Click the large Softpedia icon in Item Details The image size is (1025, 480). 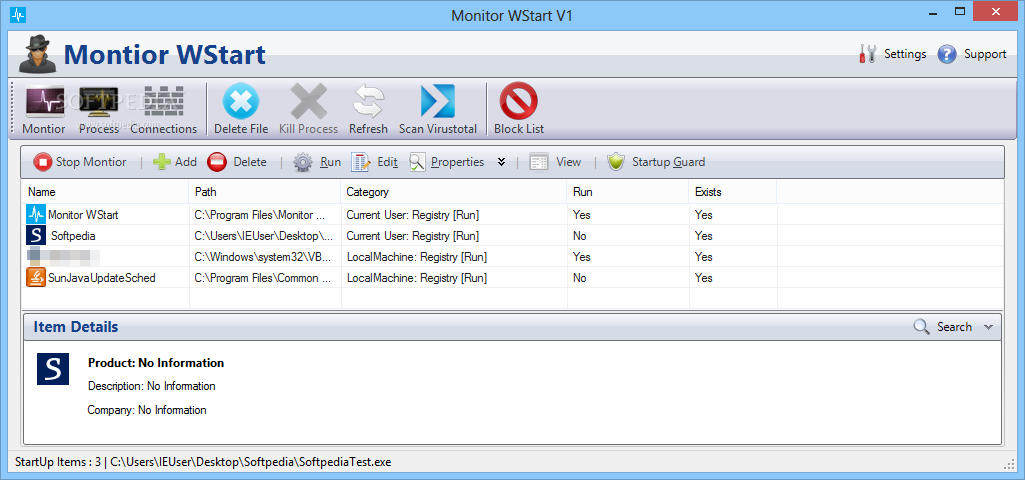coord(53,369)
